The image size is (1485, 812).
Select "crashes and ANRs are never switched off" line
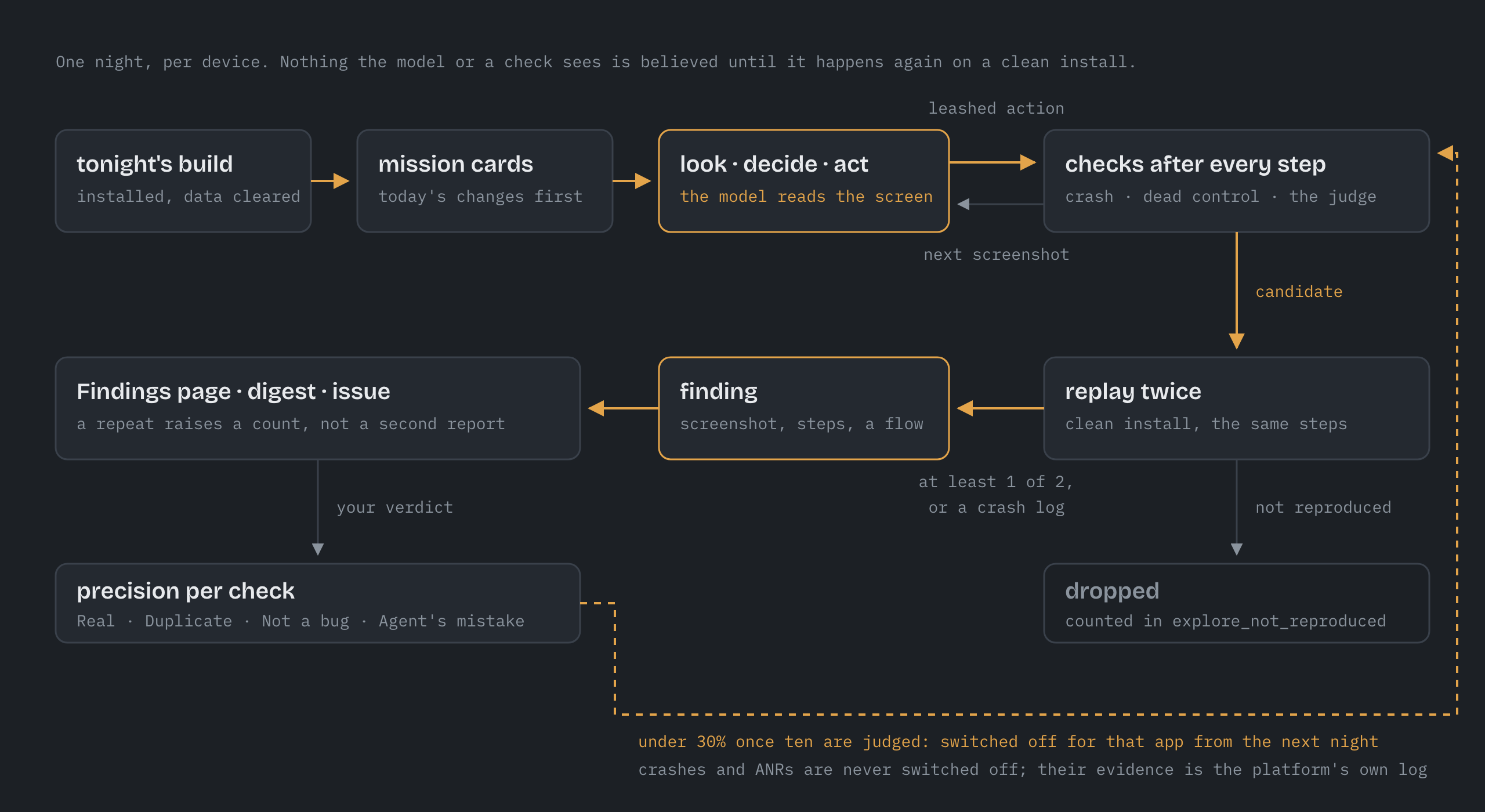[1033, 770]
